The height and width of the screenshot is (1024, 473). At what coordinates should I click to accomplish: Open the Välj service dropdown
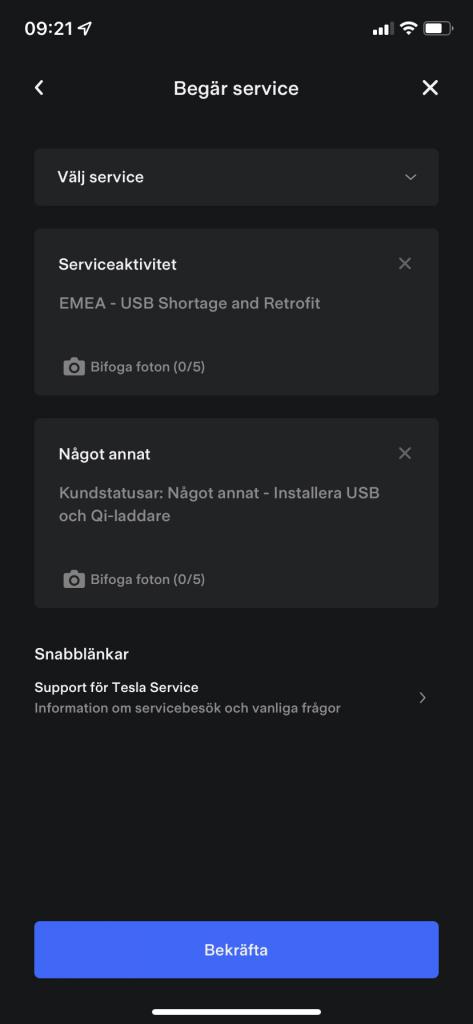(236, 177)
